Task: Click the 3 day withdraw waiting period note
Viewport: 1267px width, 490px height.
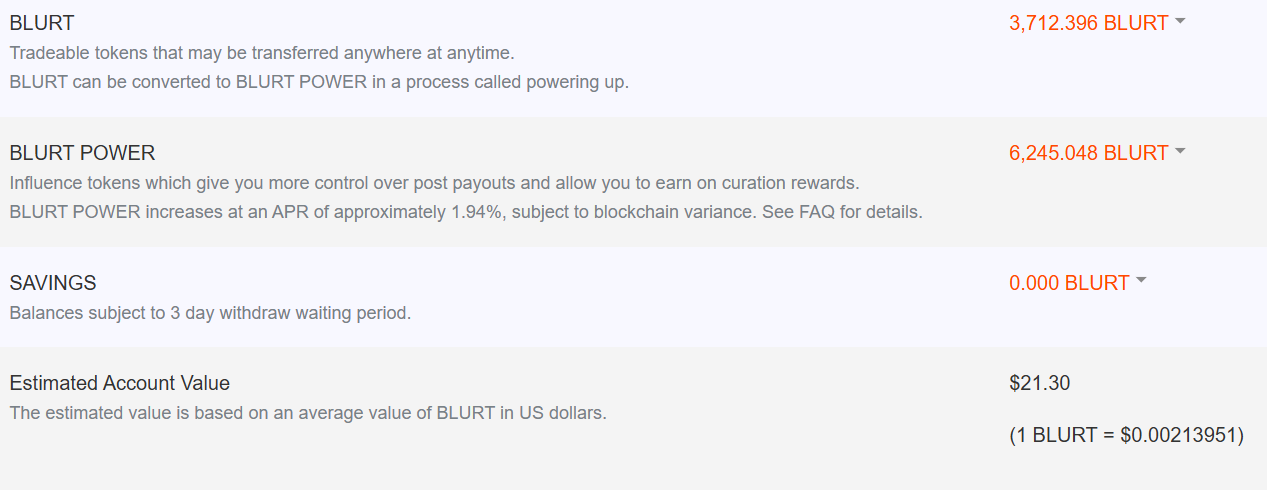Action: pyautogui.click(x=210, y=313)
